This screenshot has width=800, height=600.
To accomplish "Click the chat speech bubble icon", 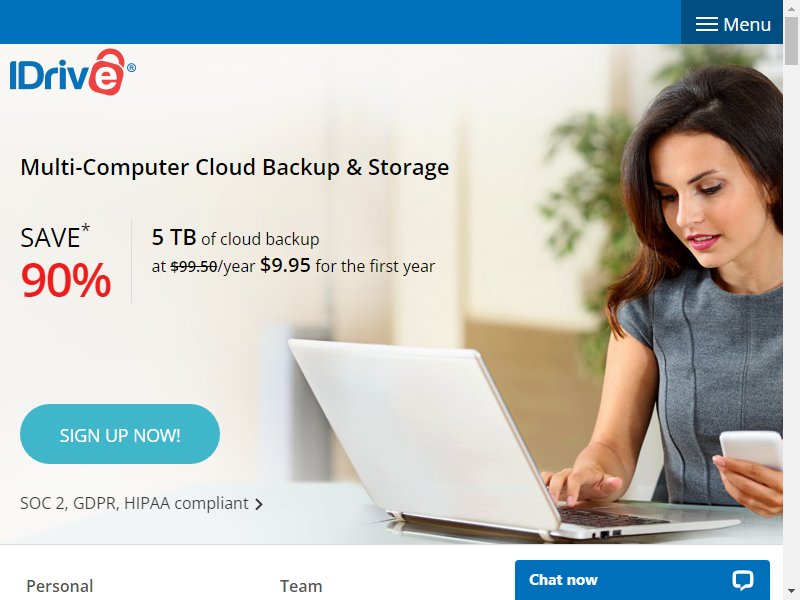I will 742,580.
